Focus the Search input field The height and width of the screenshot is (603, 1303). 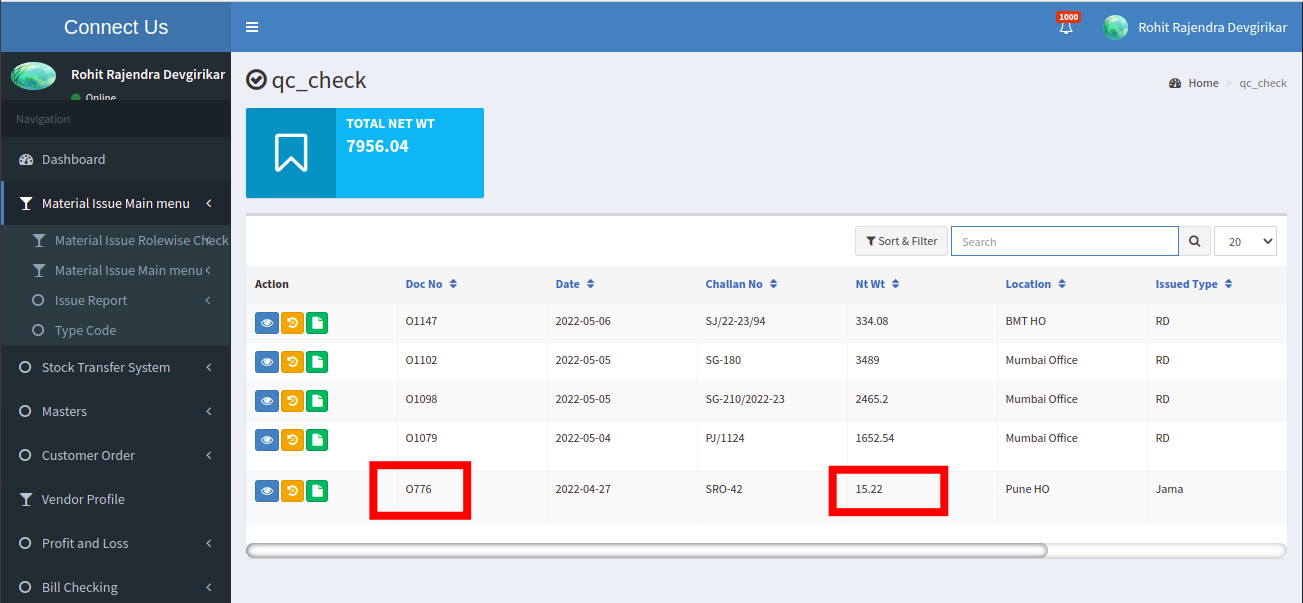pos(1064,241)
